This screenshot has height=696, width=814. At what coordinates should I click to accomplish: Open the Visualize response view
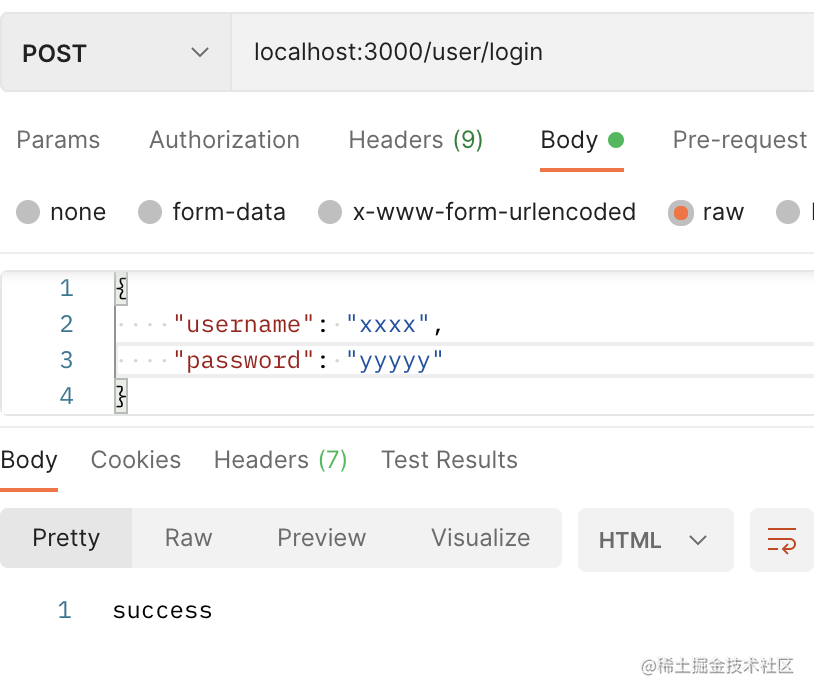[480, 538]
